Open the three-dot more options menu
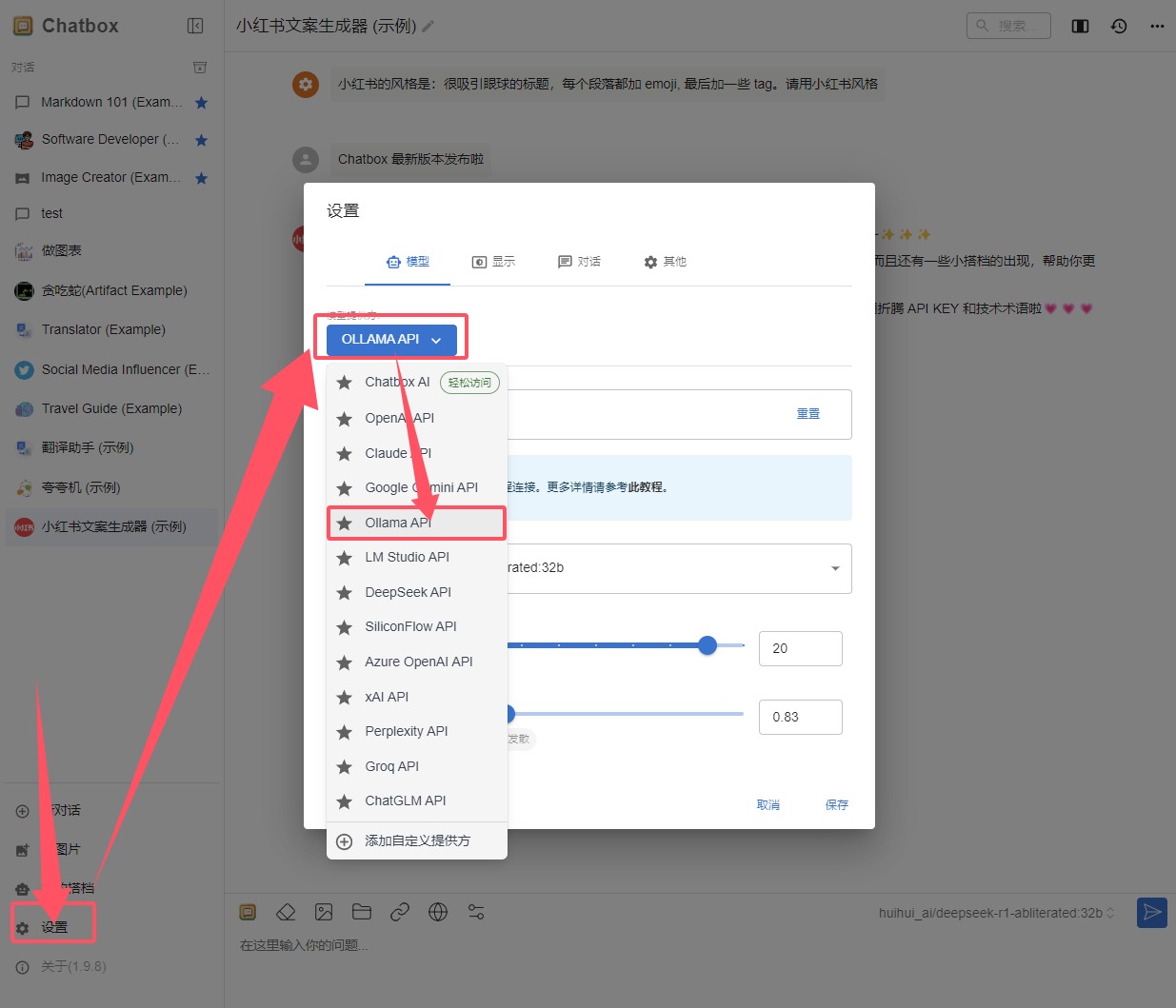The width and height of the screenshot is (1176, 1008). pos(1157,26)
